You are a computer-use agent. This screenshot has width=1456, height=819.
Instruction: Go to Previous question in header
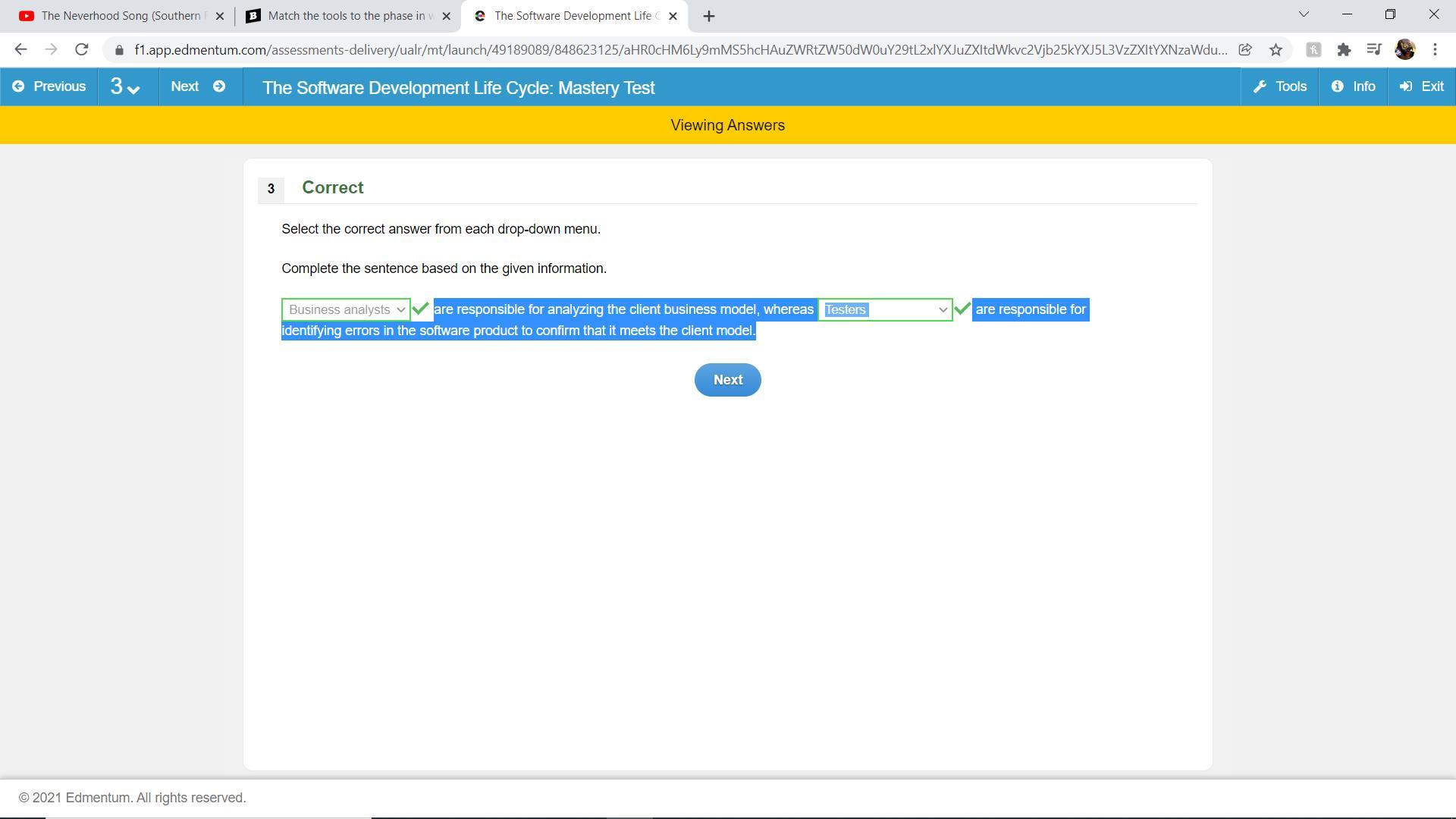(49, 87)
